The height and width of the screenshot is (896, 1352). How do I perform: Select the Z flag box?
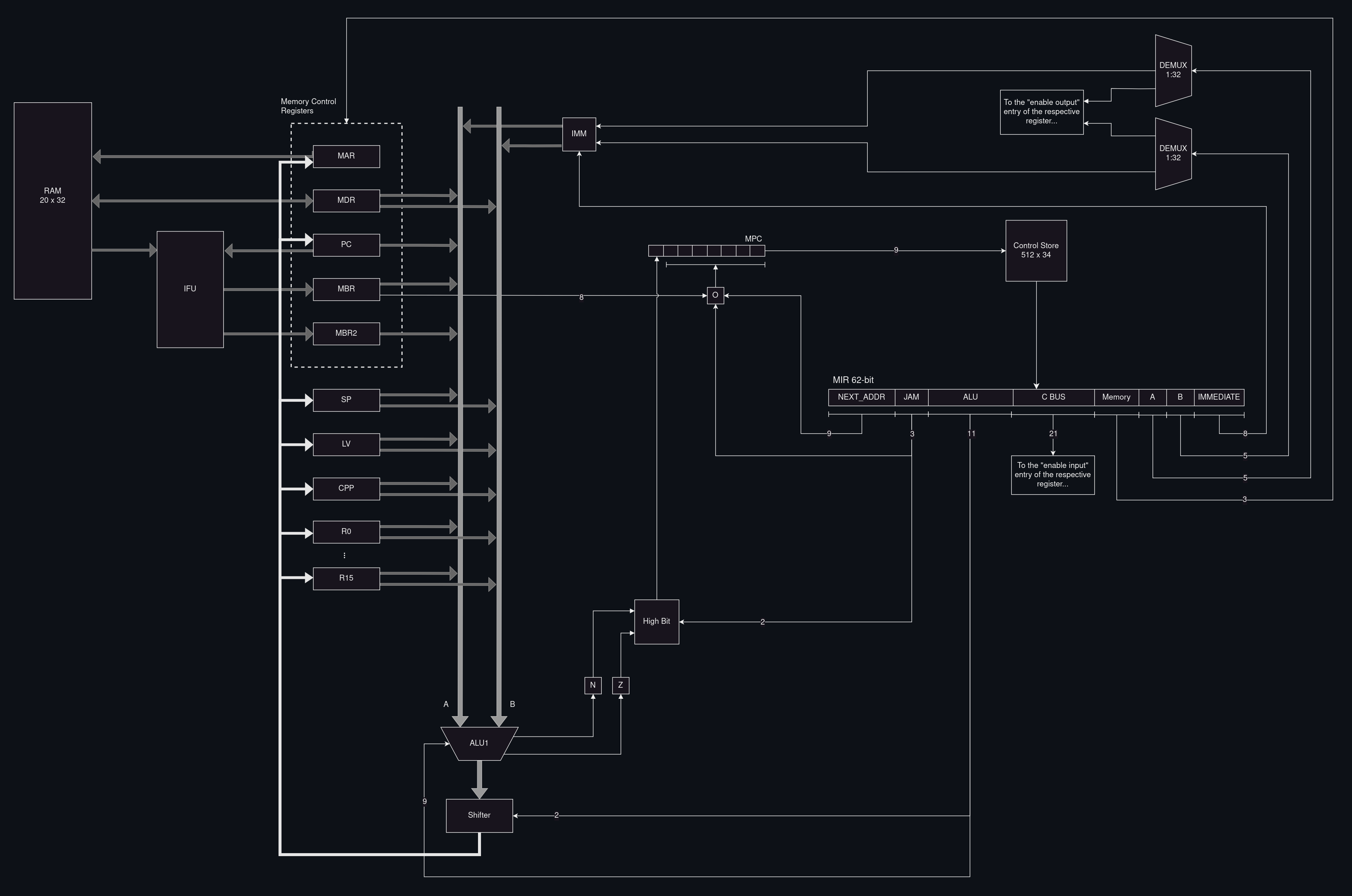point(621,685)
